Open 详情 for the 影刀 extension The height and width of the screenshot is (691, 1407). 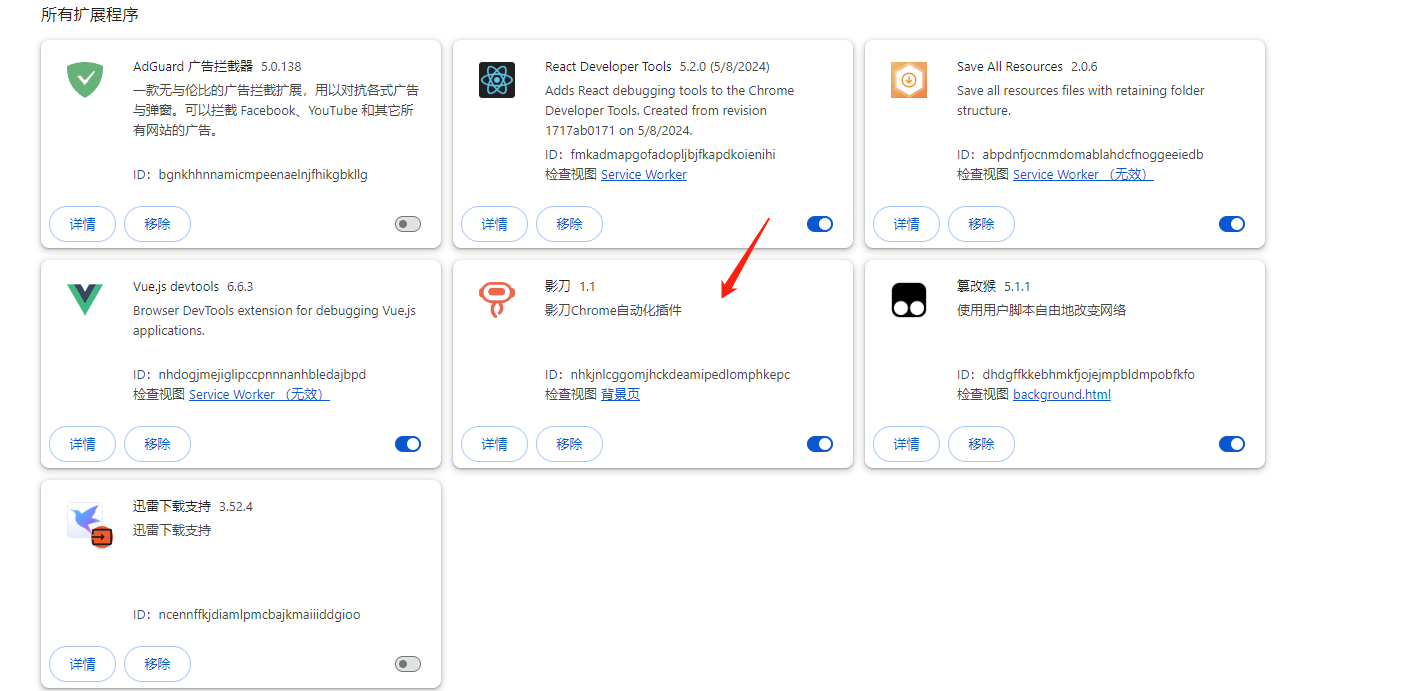coord(495,444)
